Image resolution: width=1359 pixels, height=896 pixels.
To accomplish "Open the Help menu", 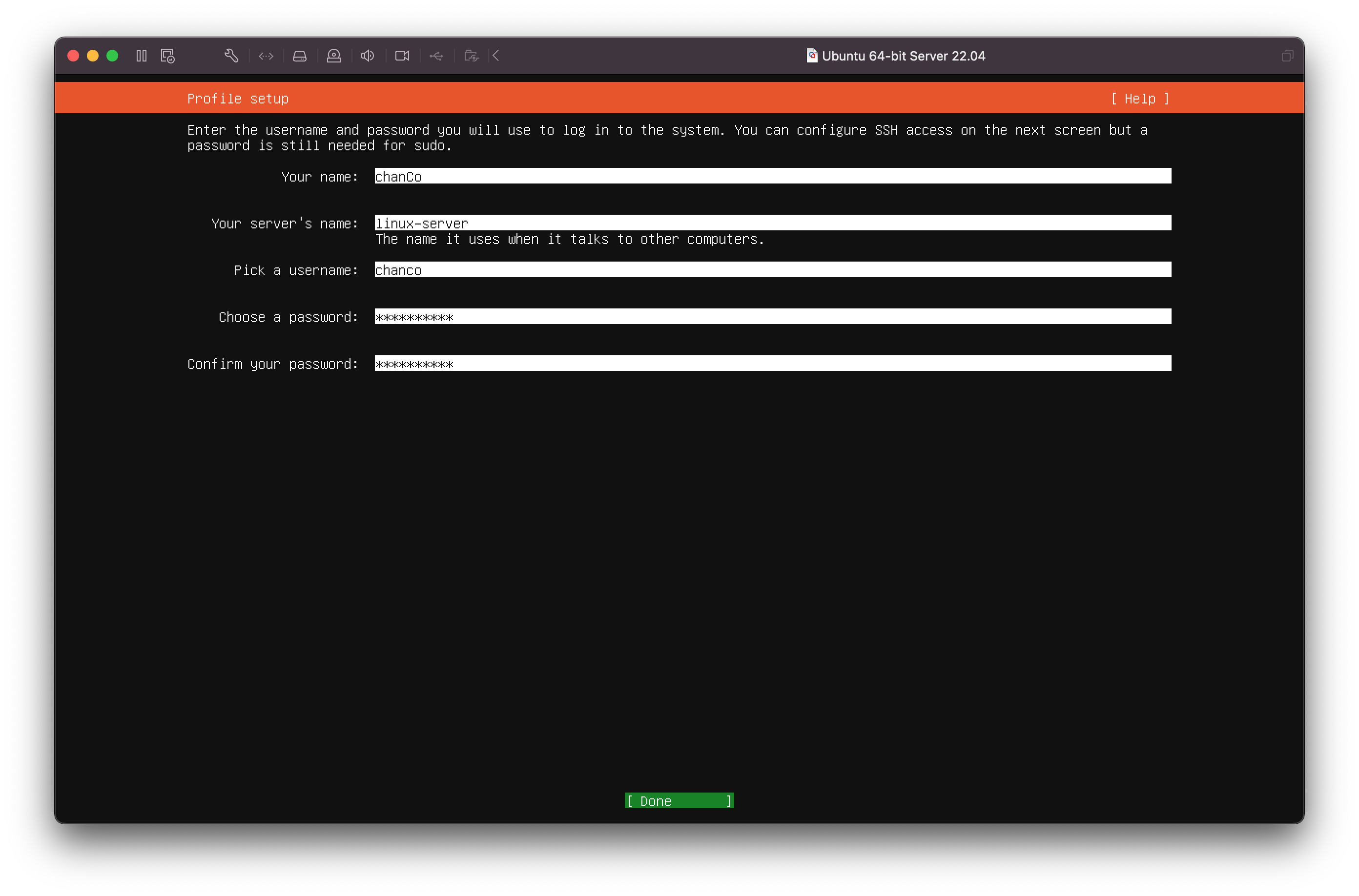I will (x=1139, y=98).
